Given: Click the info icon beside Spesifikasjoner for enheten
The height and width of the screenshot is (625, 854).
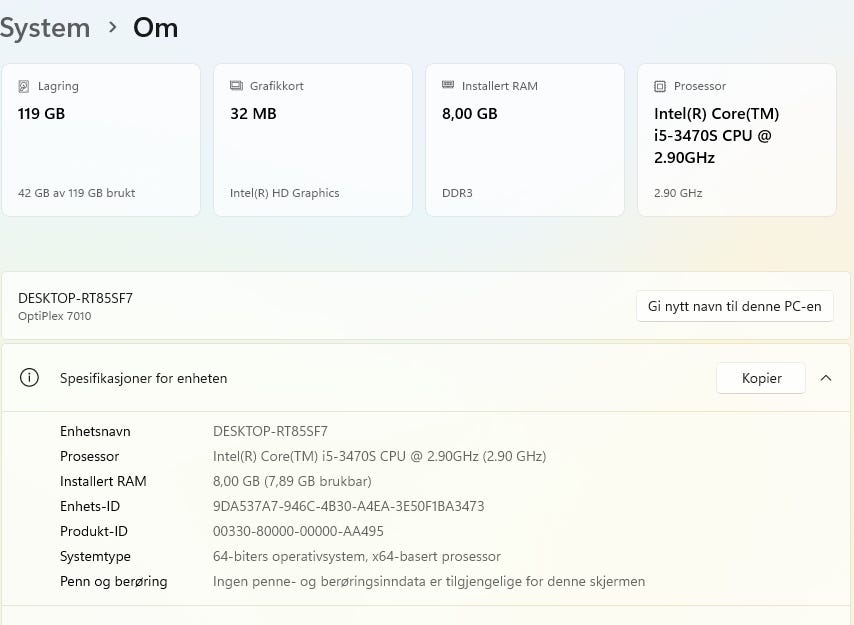Looking at the screenshot, I should 30,378.
